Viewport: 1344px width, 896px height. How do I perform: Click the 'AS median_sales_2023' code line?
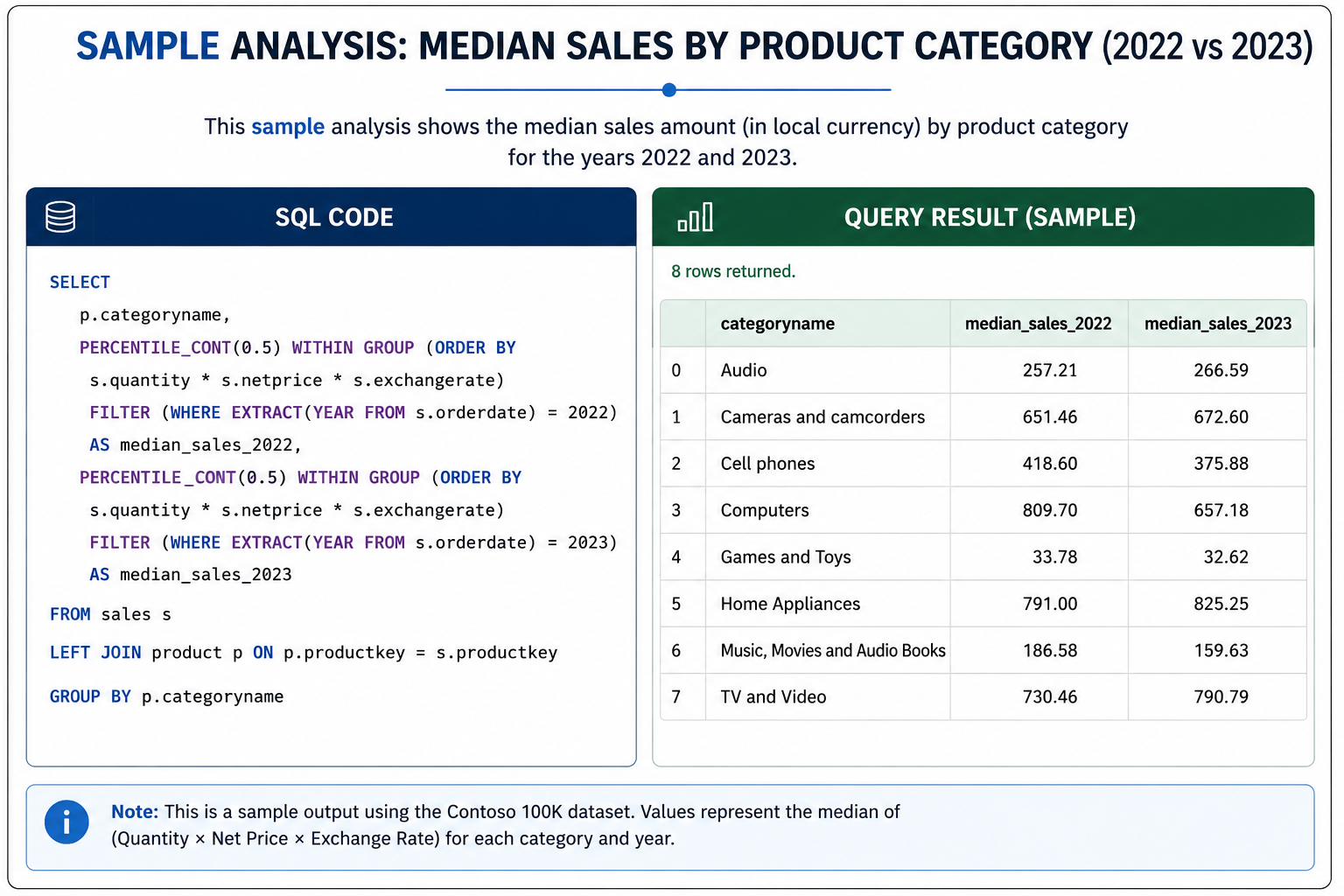pos(191,575)
